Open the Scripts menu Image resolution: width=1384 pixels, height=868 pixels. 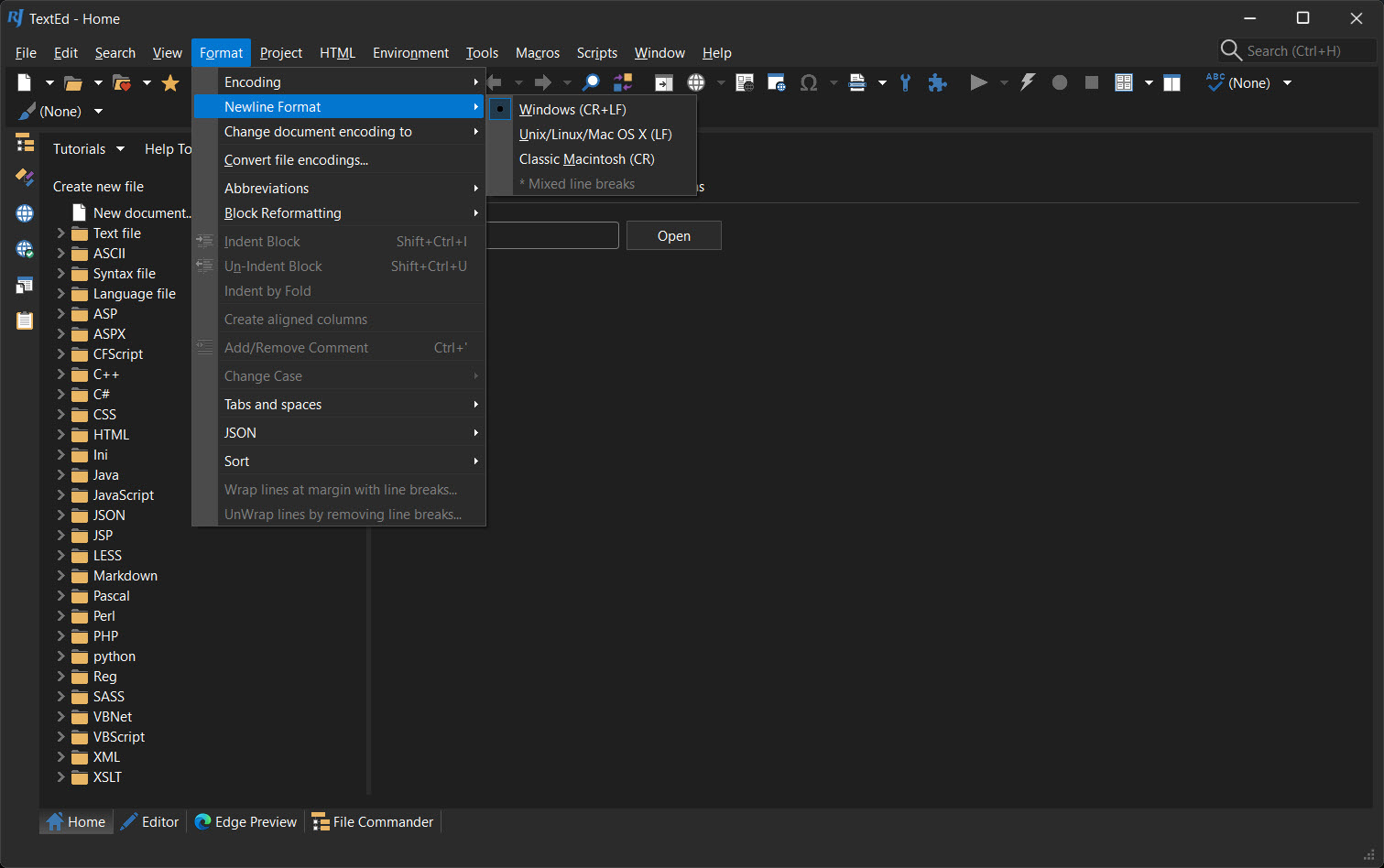click(597, 53)
